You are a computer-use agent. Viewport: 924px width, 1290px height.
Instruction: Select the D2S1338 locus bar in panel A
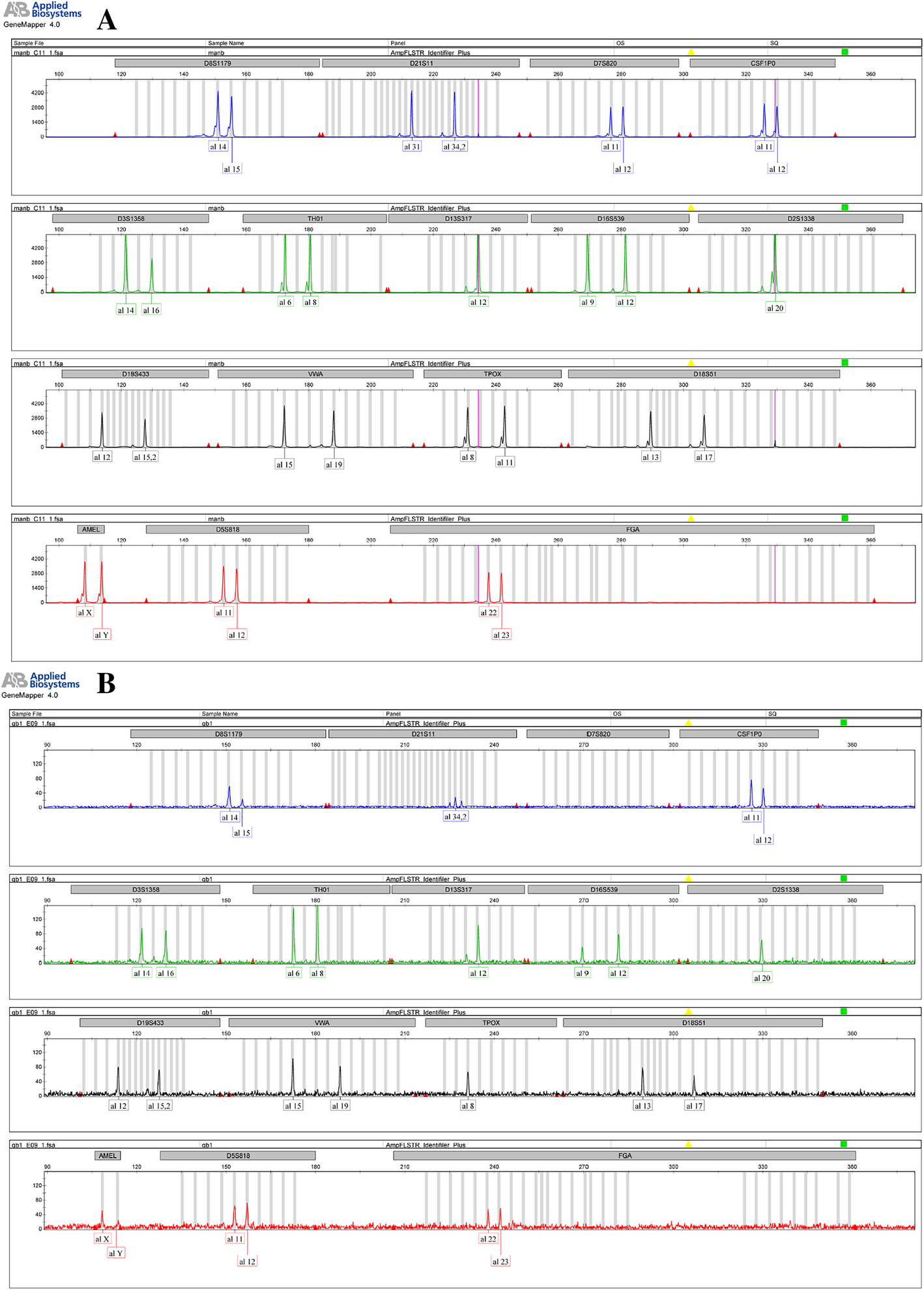[800, 219]
